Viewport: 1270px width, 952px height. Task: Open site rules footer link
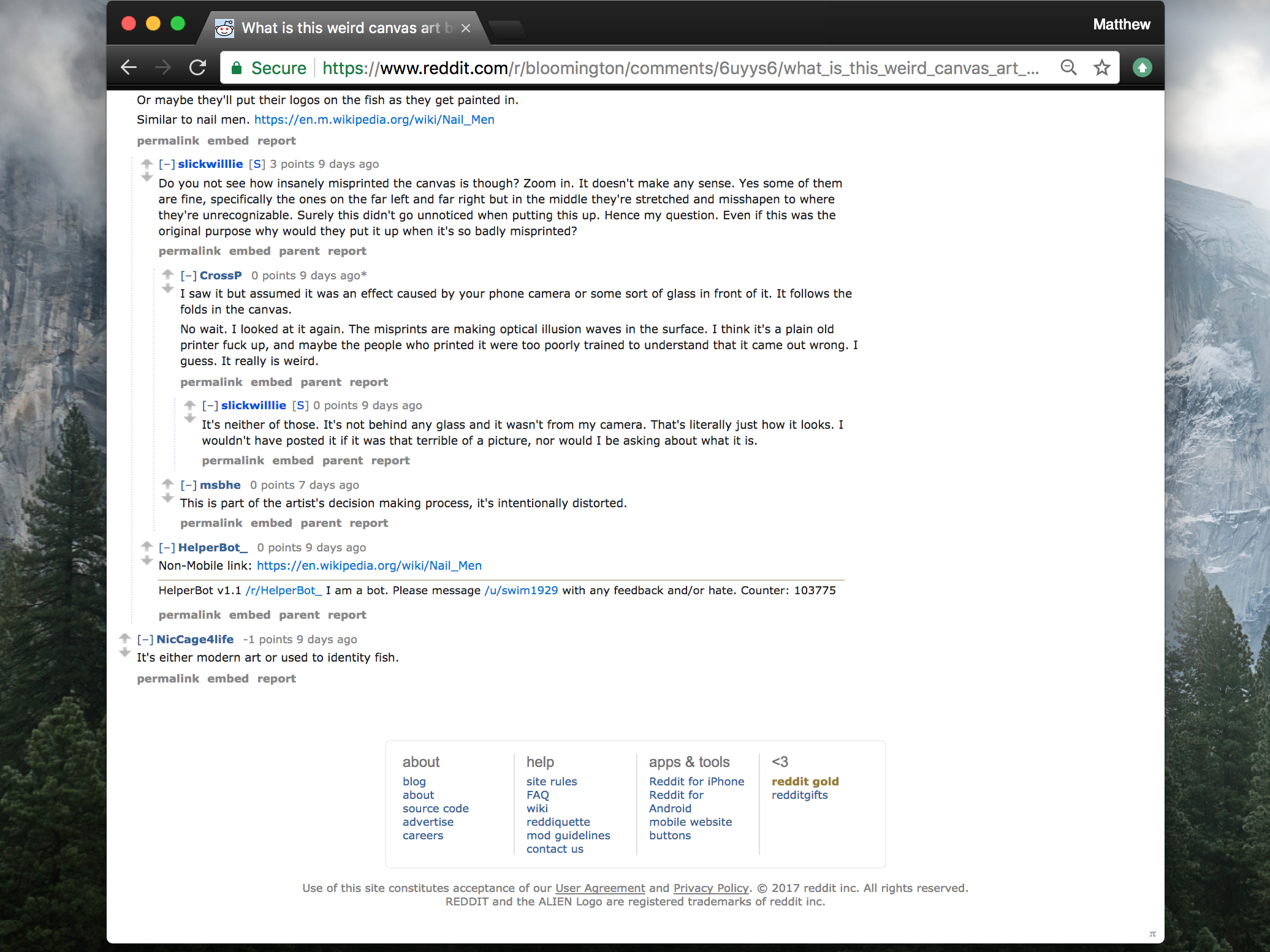point(552,782)
